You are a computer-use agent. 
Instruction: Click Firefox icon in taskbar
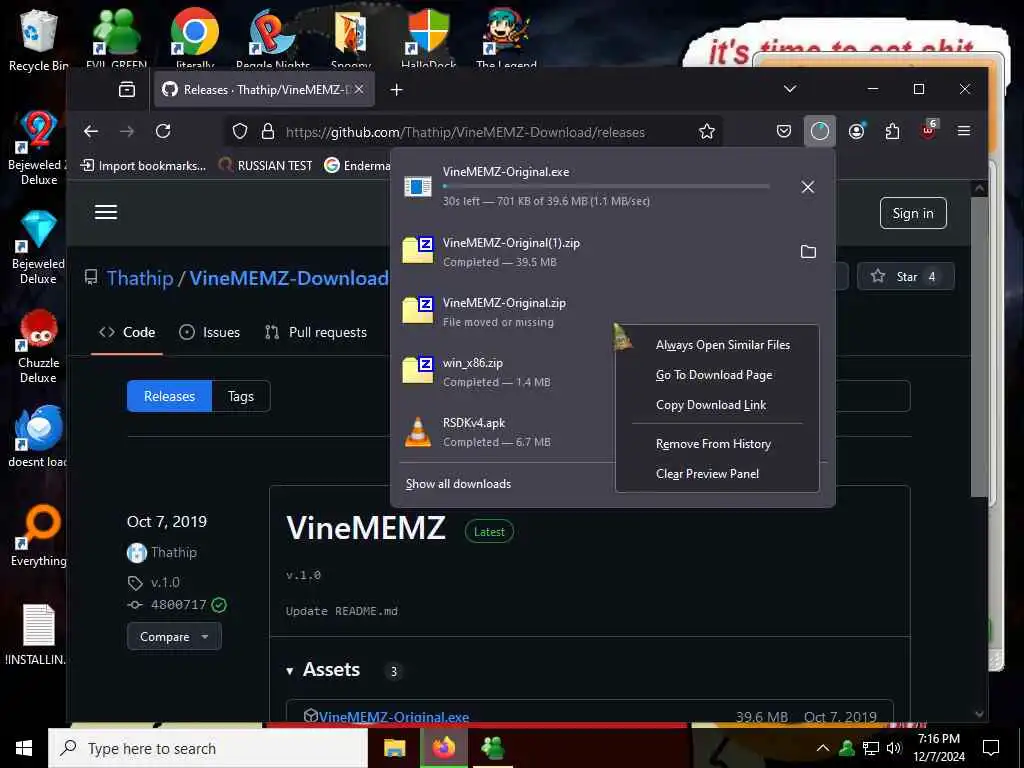point(443,748)
